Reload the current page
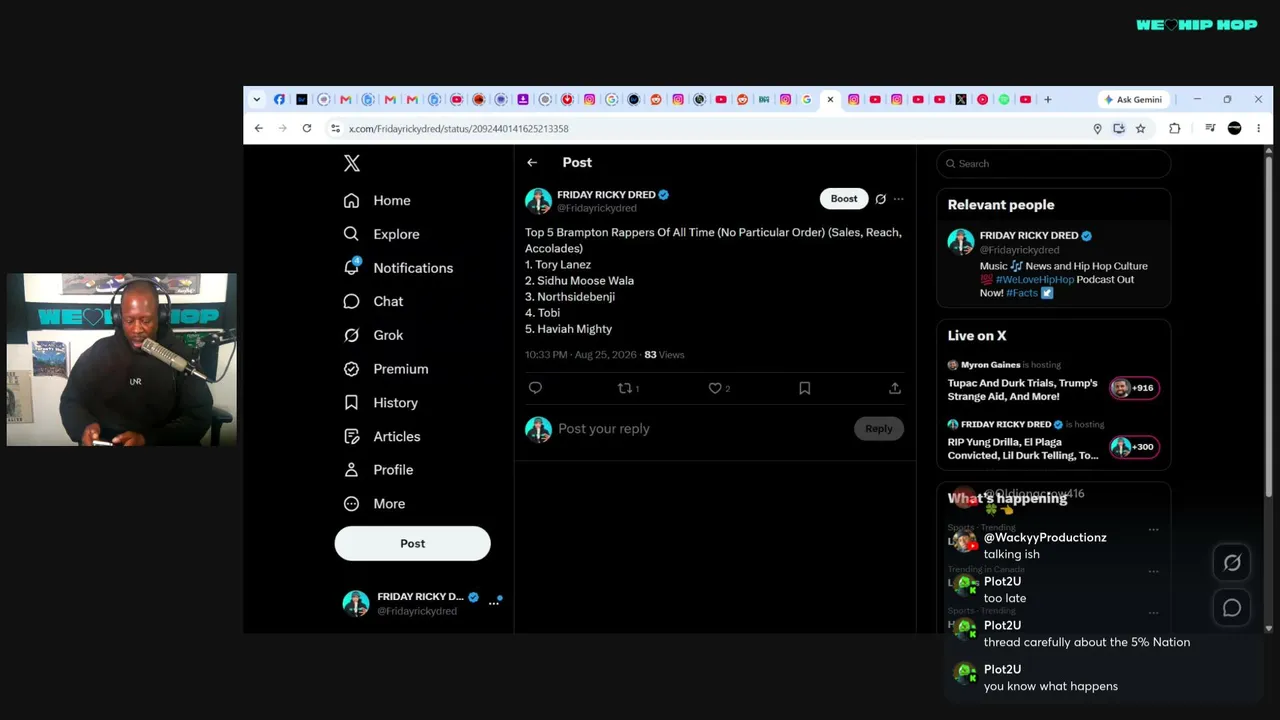 pyautogui.click(x=307, y=129)
